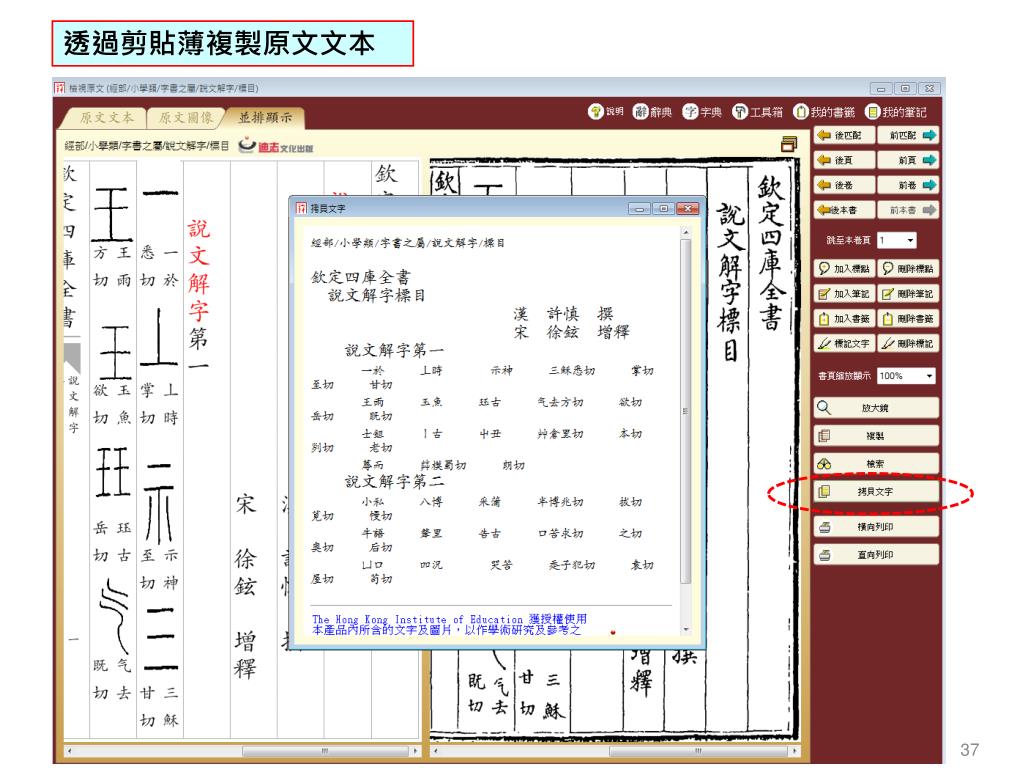Go to 前頁 page
Image resolution: width=1024 pixels, height=768 pixels.
point(908,160)
